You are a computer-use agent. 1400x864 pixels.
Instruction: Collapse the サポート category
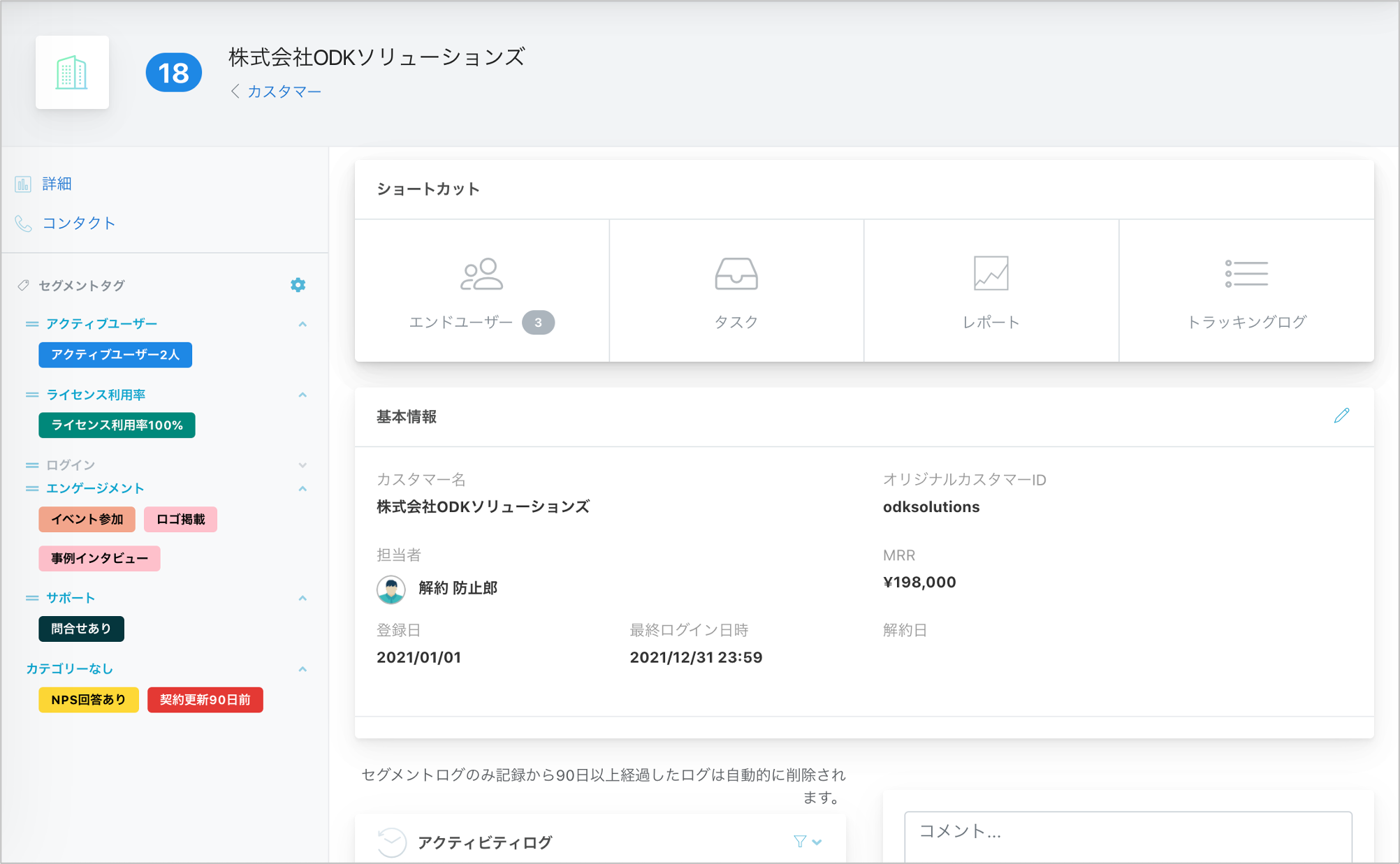click(302, 598)
